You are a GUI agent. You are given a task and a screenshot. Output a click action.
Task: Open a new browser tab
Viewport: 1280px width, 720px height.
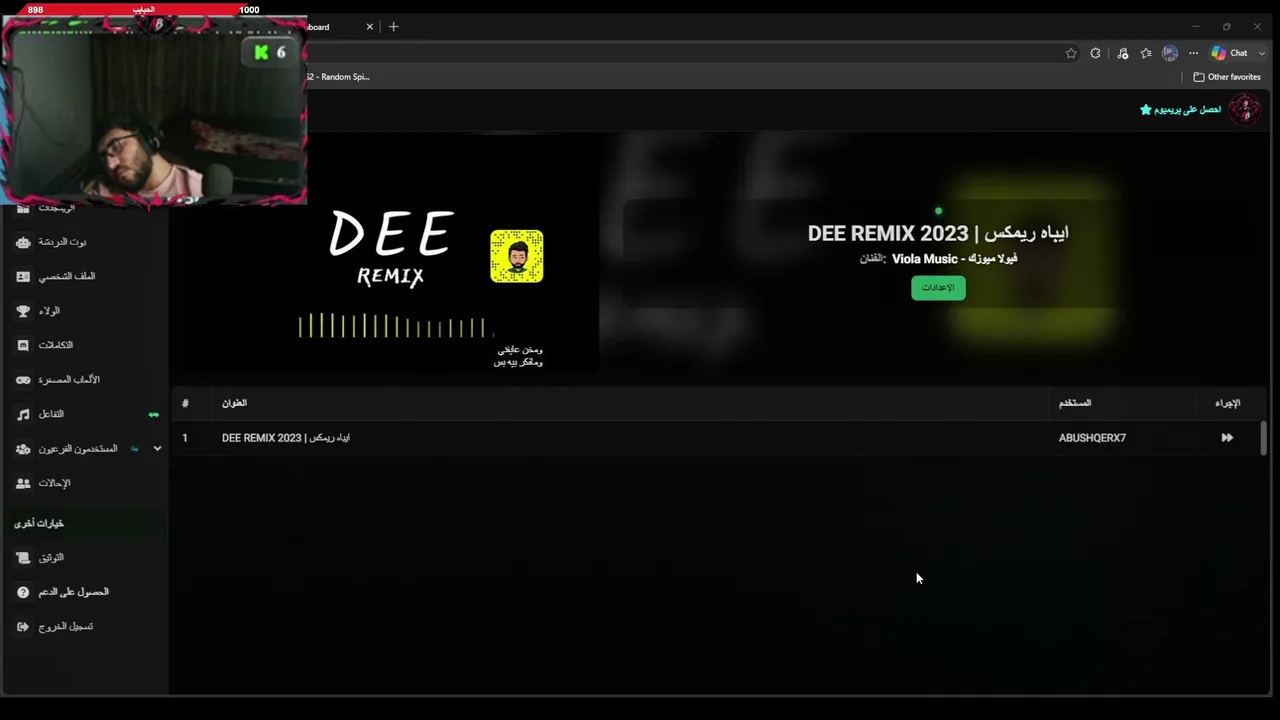click(x=393, y=27)
